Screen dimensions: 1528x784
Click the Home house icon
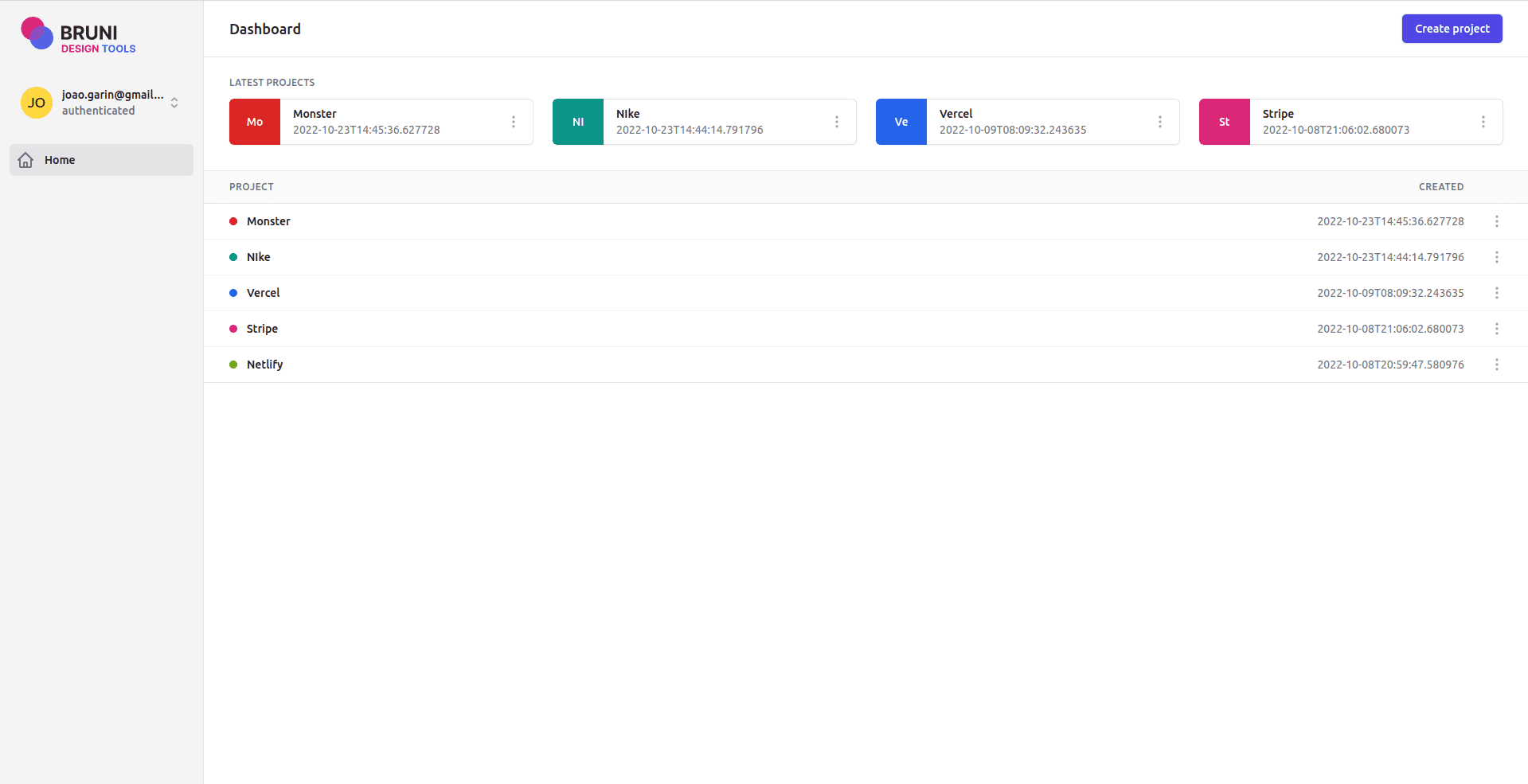coord(25,160)
